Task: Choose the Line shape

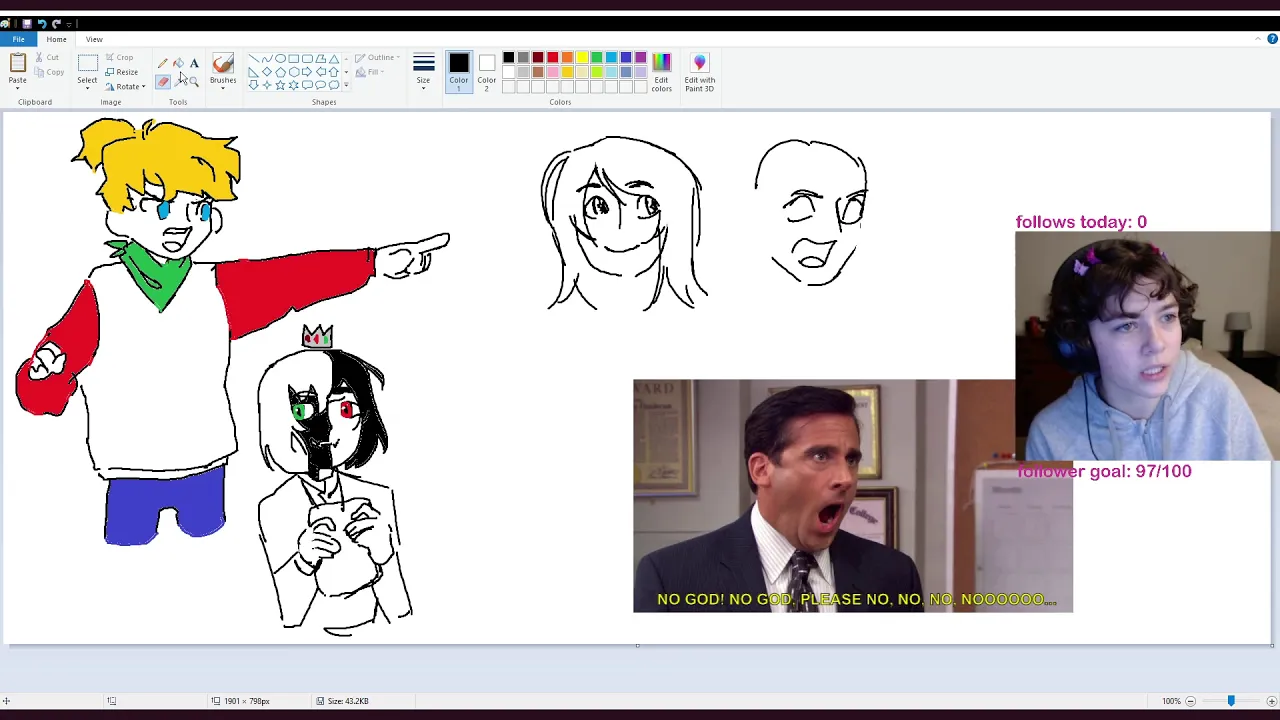Action: point(254,59)
